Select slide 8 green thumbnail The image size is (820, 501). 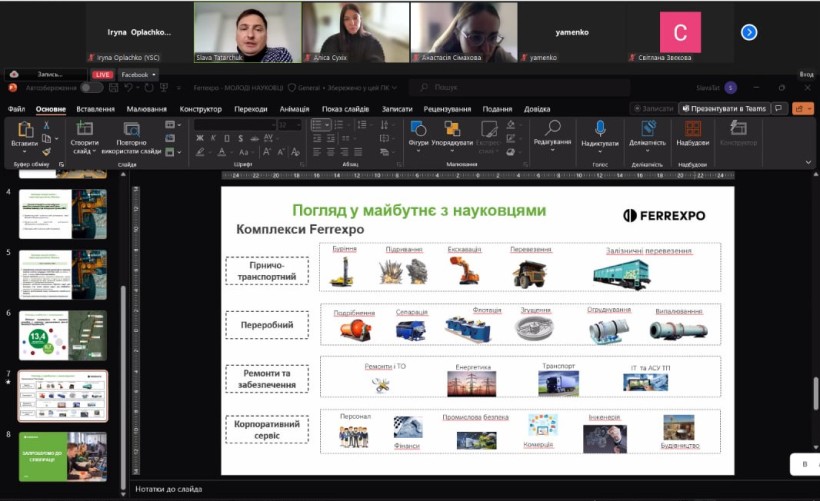tap(63, 457)
